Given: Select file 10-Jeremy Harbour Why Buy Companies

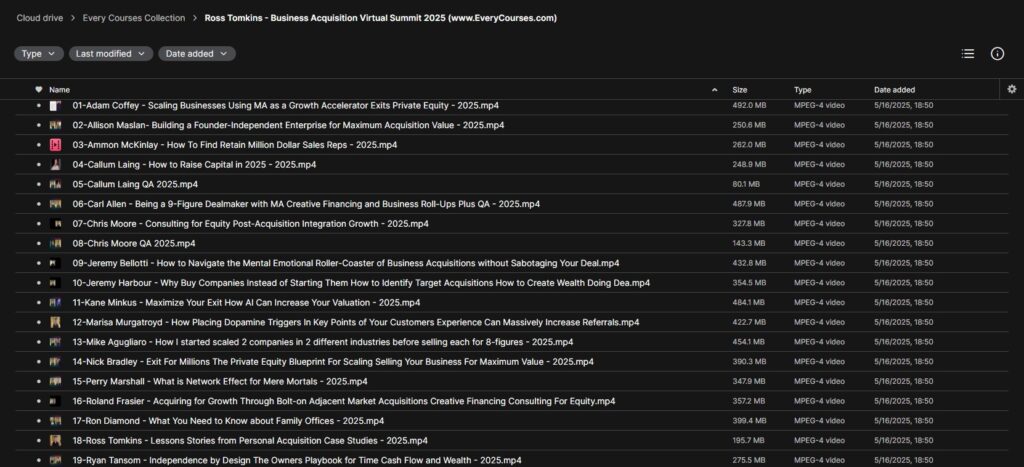Looking at the screenshot, I should (361, 283).
